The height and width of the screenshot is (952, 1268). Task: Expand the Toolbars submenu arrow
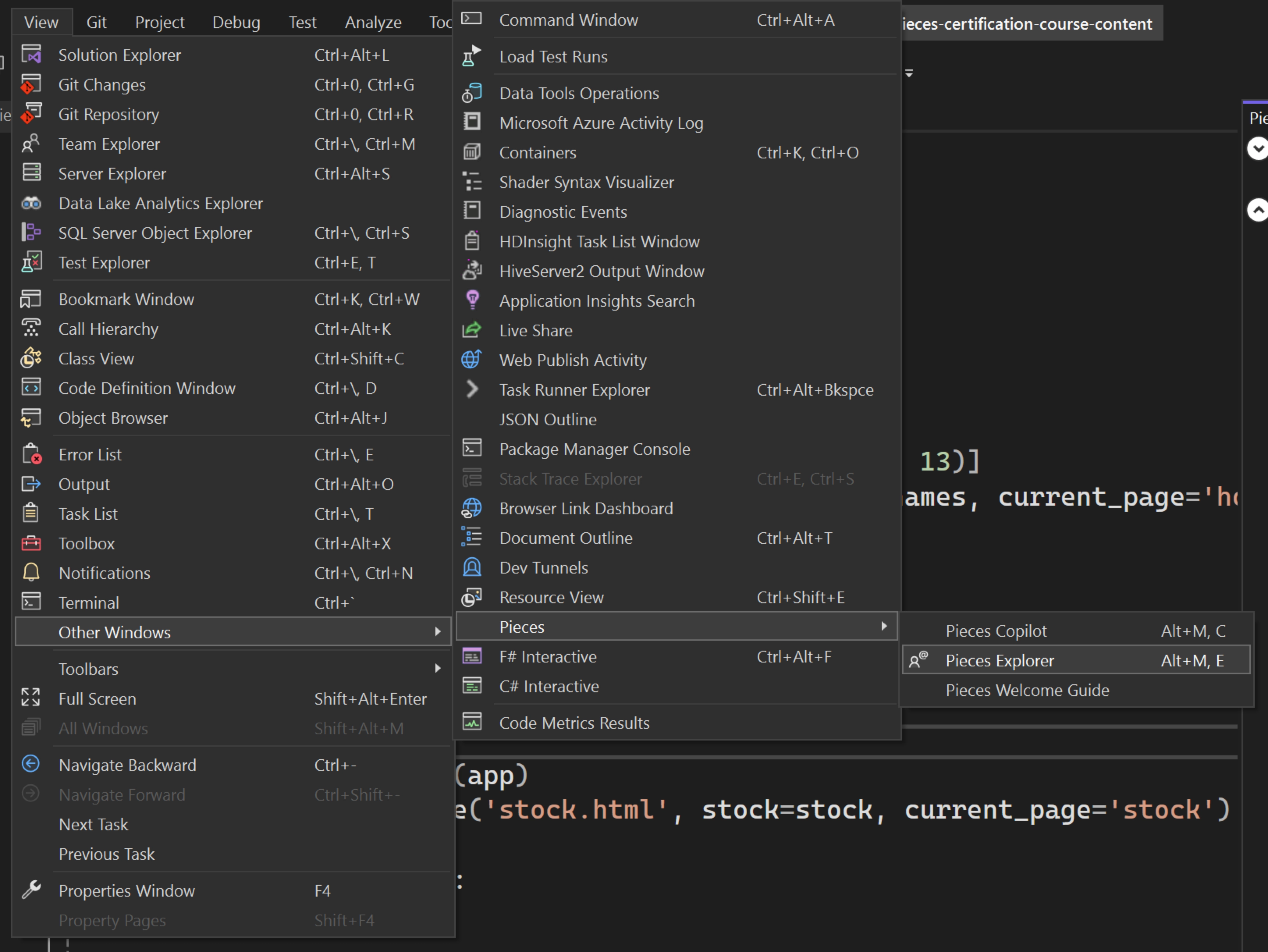pos(438,668)
